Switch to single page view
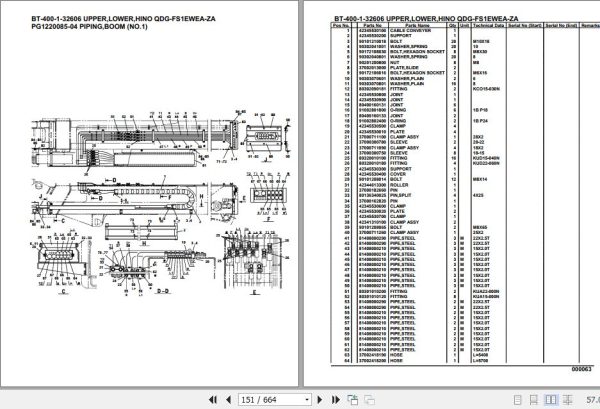600x409 pixels. pyautogui.click(x=517, y=400)
